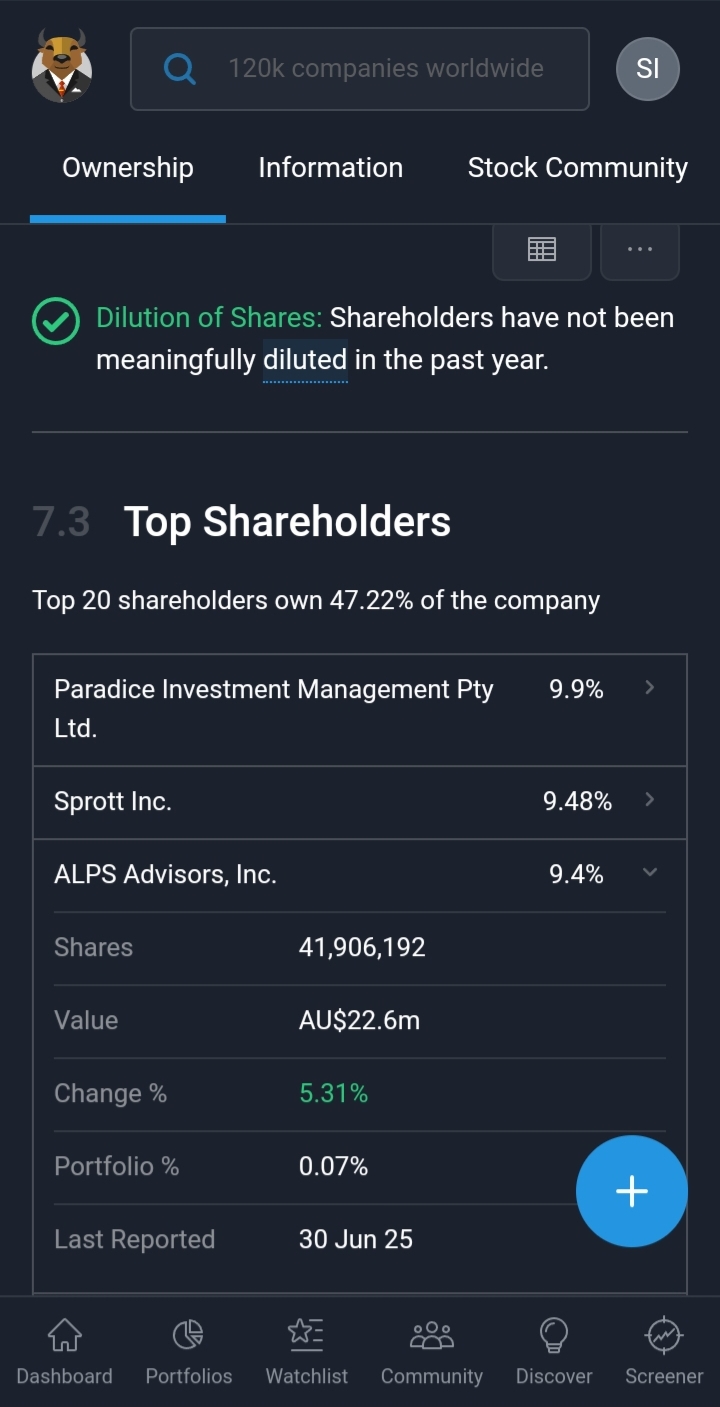Open Portfolios pie chart icon
This screenshot has width=720, height=1407.
pyautogui.click(x=189, y=1351)
